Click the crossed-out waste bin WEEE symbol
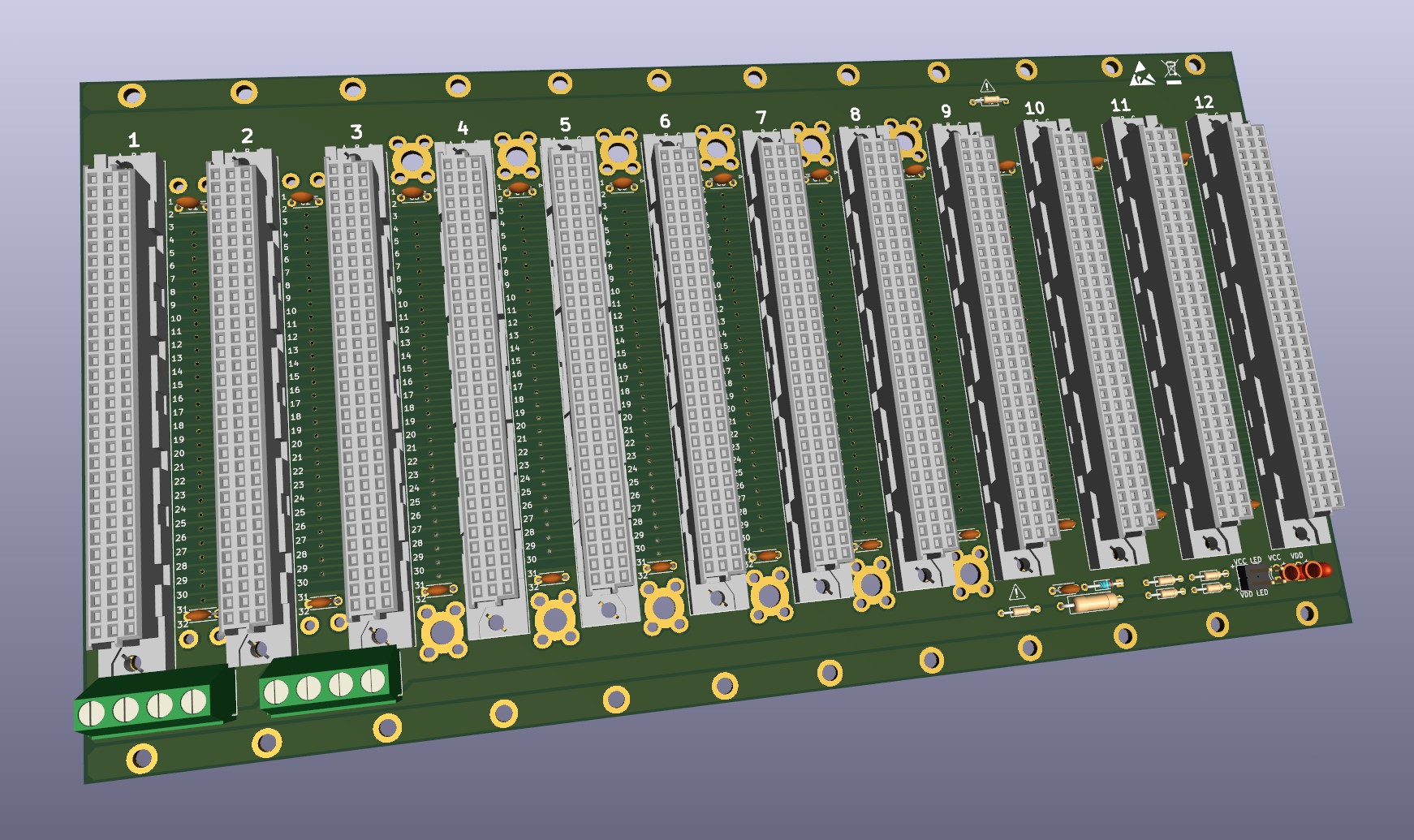Image resolution: width=1414 pixels, height=840 pixels. pyautogui.click(x=1172, y=71)
